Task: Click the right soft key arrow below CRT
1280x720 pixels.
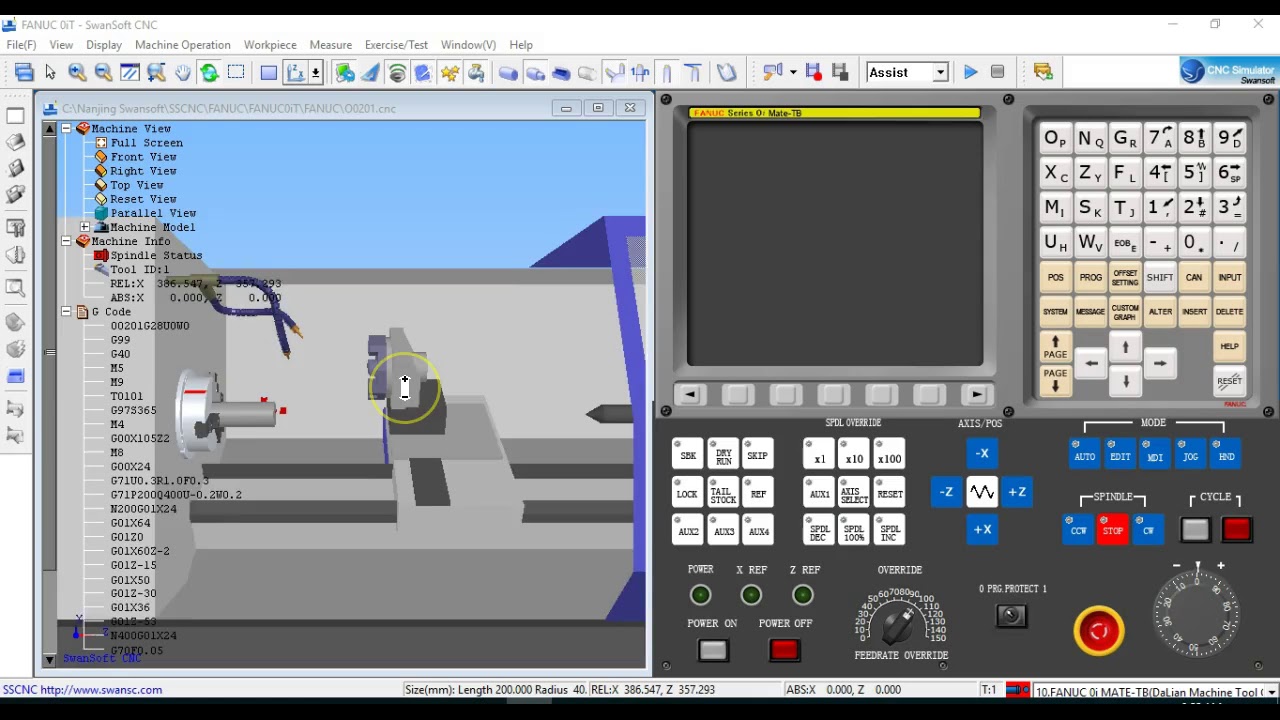Action: (977, 395)
